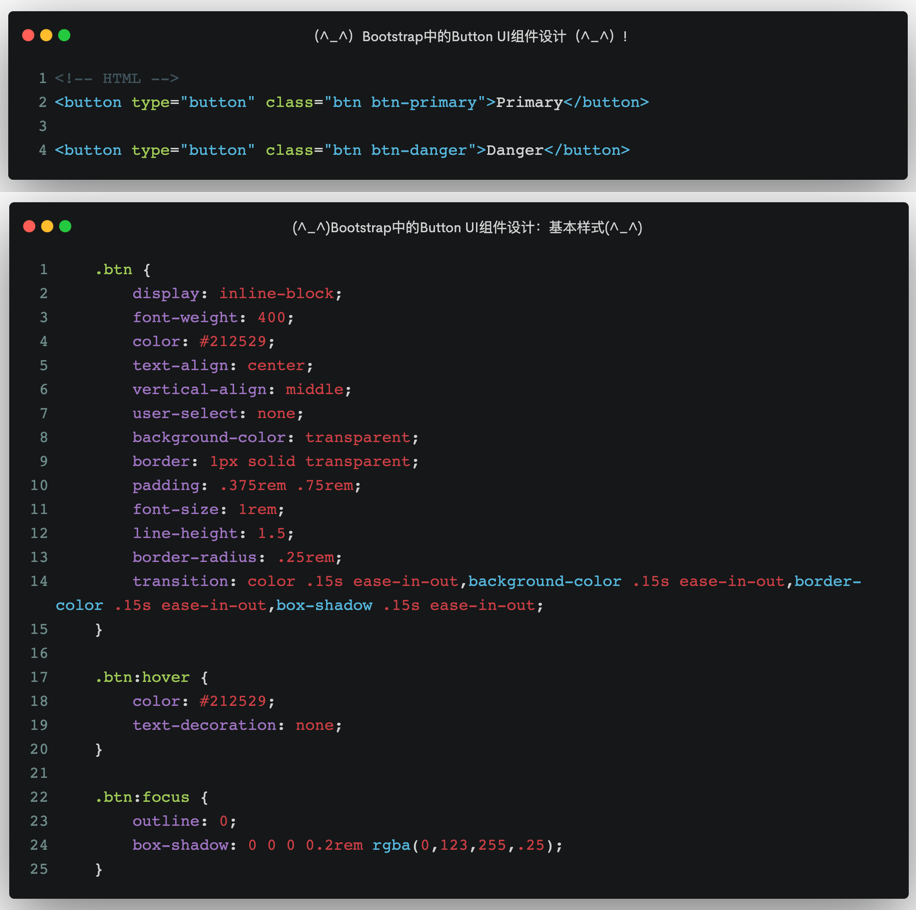Click the 'Danger' button text in code
This screenshot has height=910, width=916.
click(515, 150)
